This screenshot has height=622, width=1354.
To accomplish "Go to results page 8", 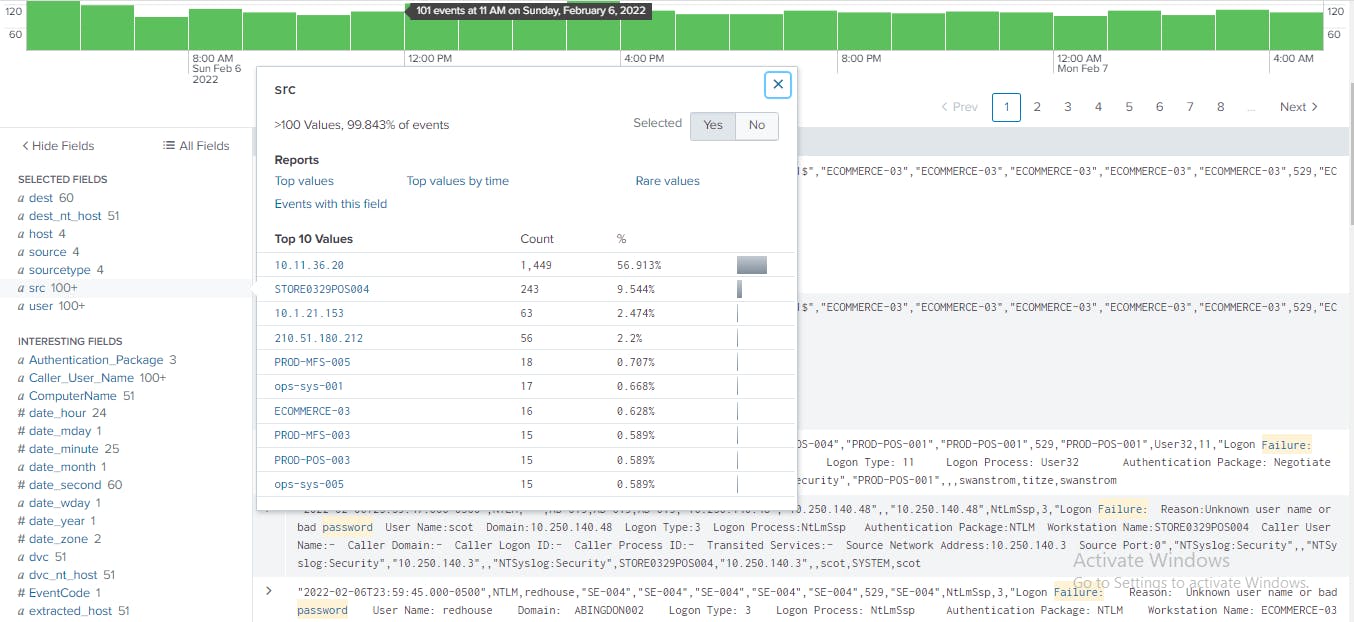I will click(1221, 107).
